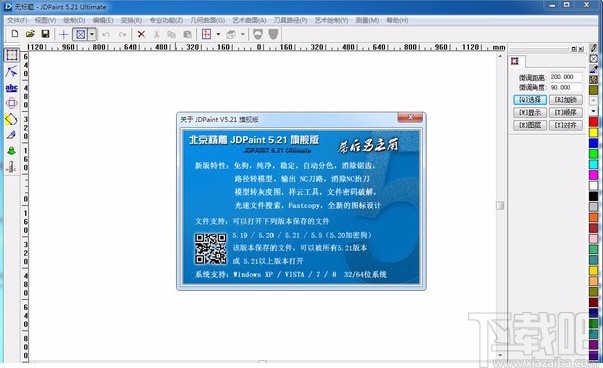Open the 编辑(E) menu
603x368 pixels.
(x=103, y=20)
